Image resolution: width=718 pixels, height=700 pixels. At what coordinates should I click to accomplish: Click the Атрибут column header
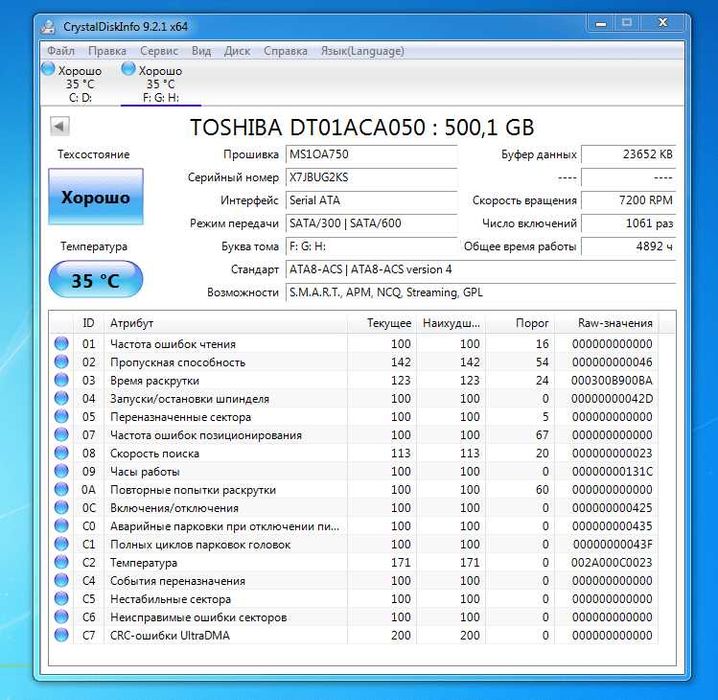click(225, 323)
